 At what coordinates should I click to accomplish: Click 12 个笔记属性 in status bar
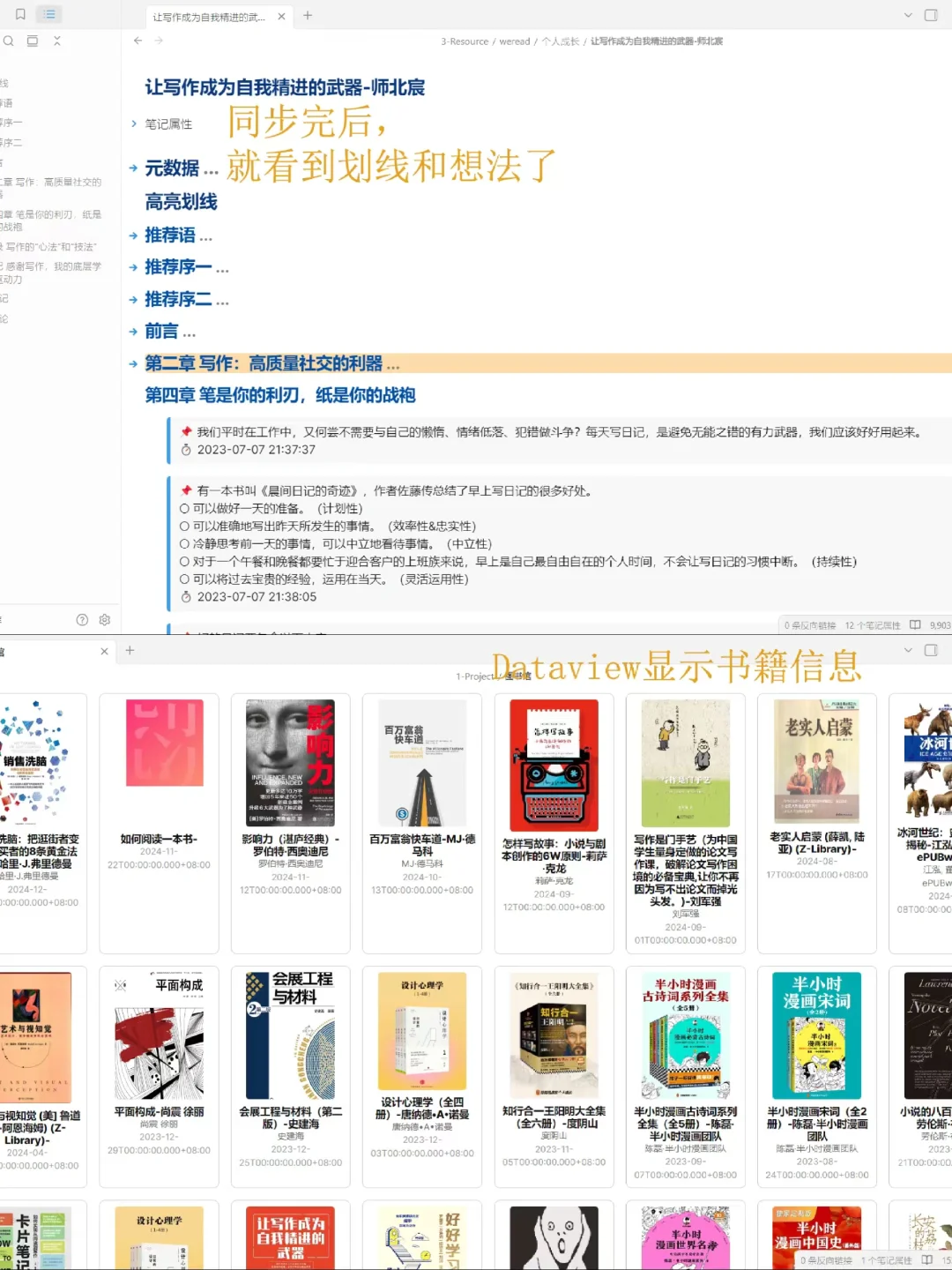(x=873, y=625)
